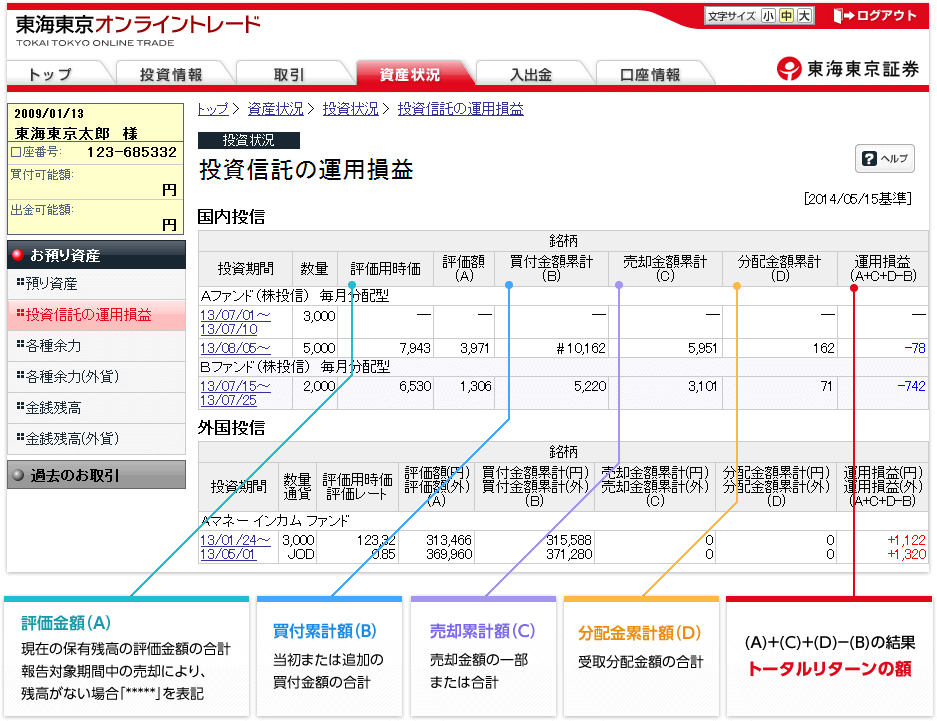The width and height of the screenshot is (937, 721).
Task: Click the トータルリターンの額 explanation box
Action: tap(829, 656)
